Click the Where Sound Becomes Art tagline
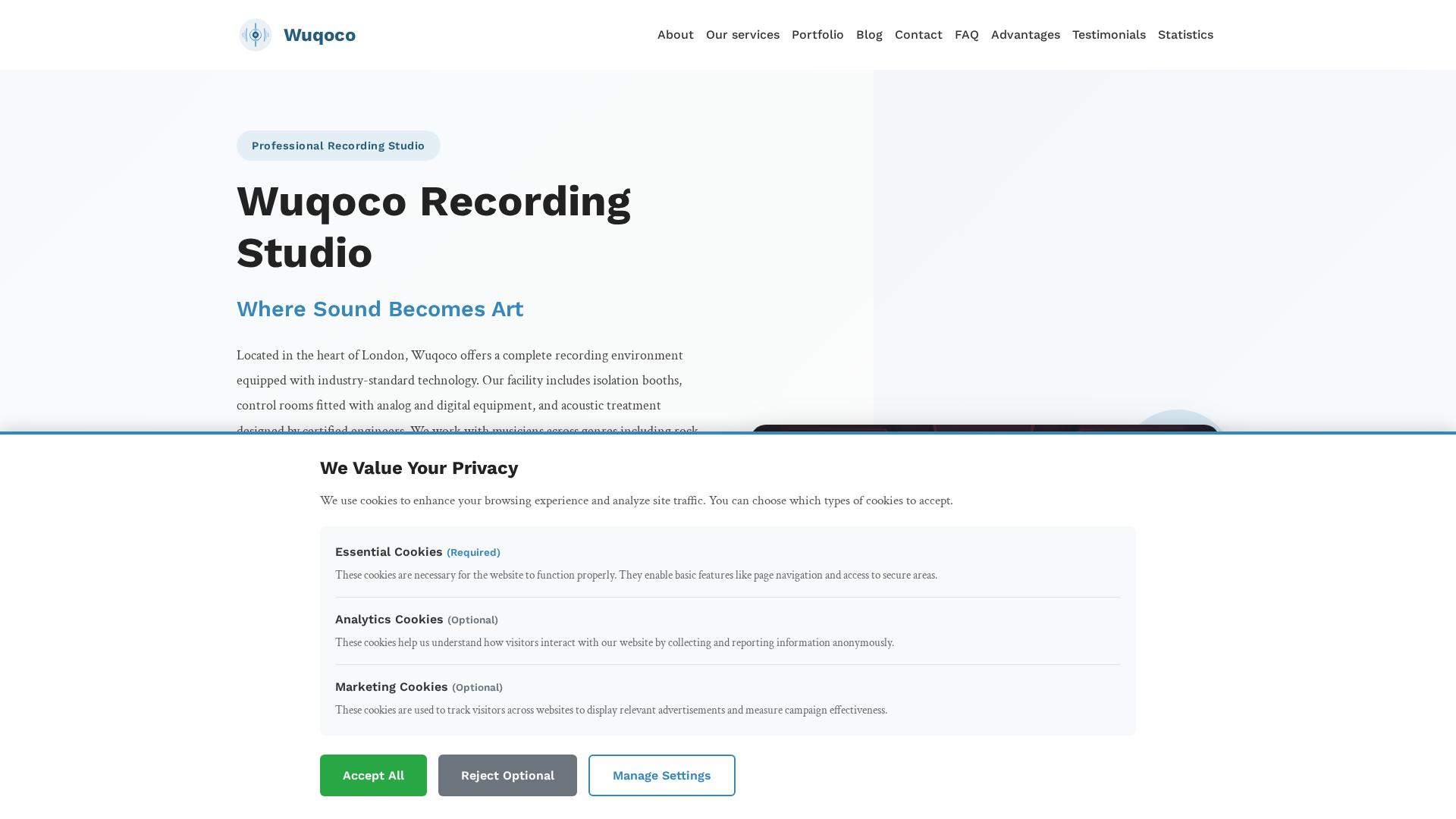This screenshot has height=819, width=1456. click(x=380, y=309)
